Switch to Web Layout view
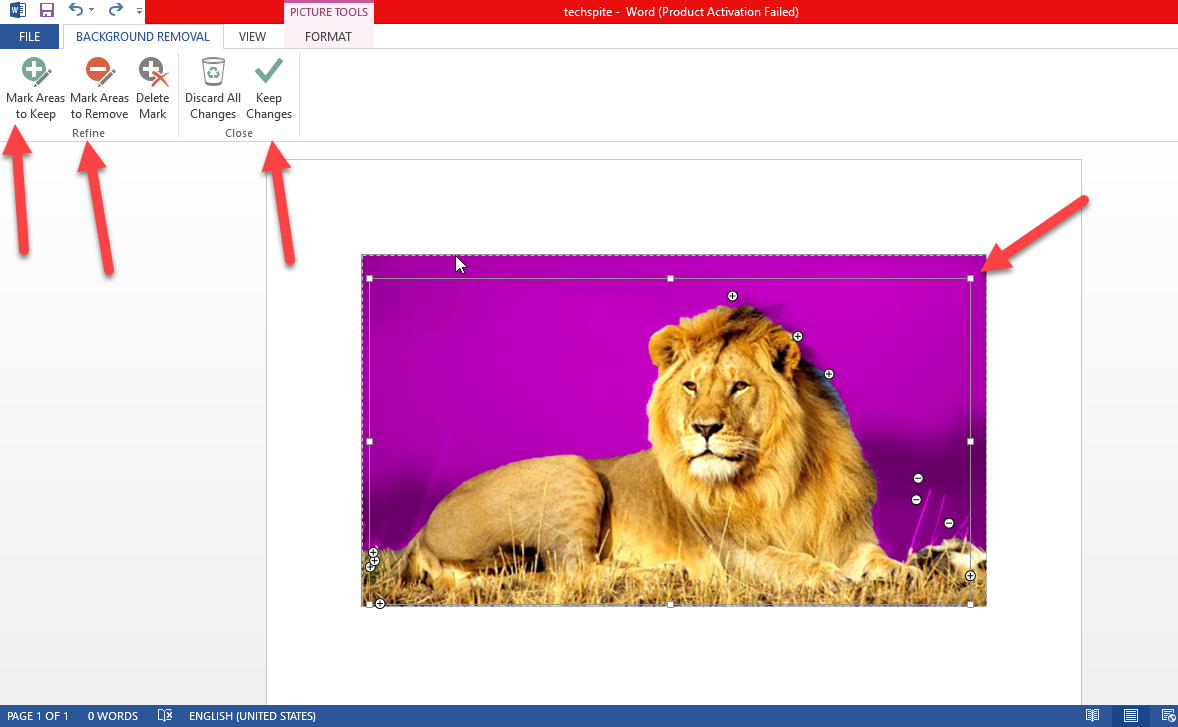1178x727 pixels. (x=1167, y=716)
